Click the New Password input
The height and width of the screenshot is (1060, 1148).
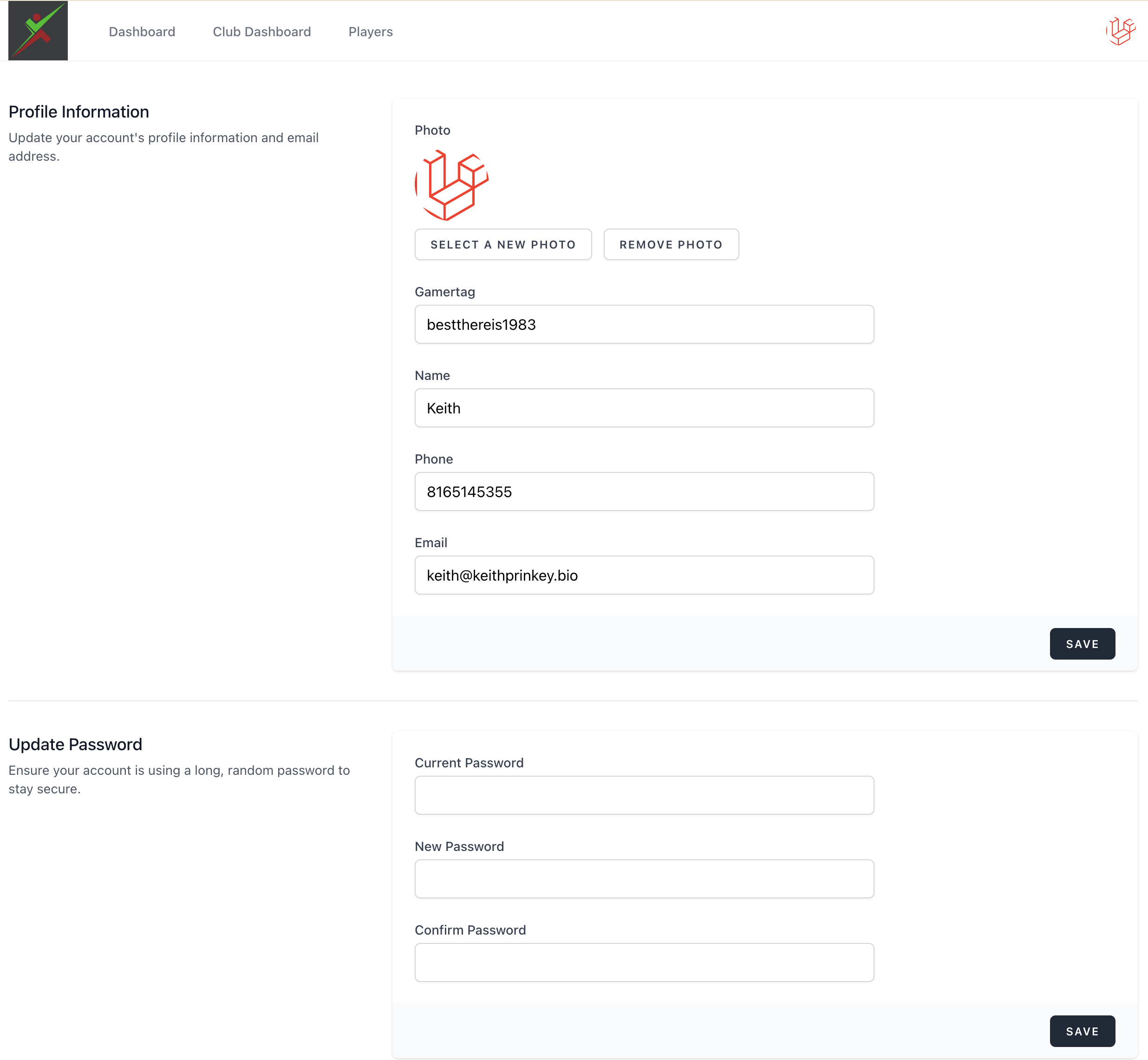[x=643, y=879]
